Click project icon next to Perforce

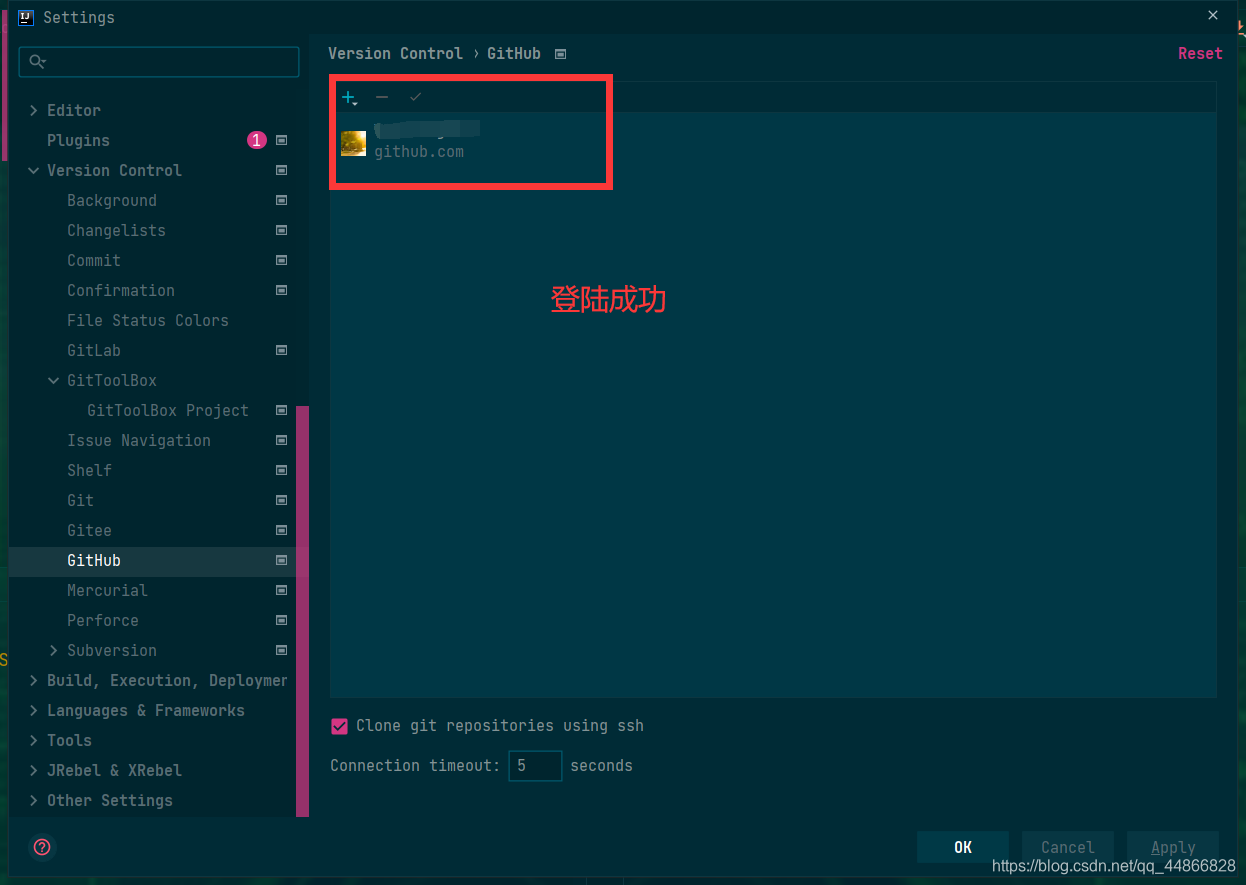point(282,621)
